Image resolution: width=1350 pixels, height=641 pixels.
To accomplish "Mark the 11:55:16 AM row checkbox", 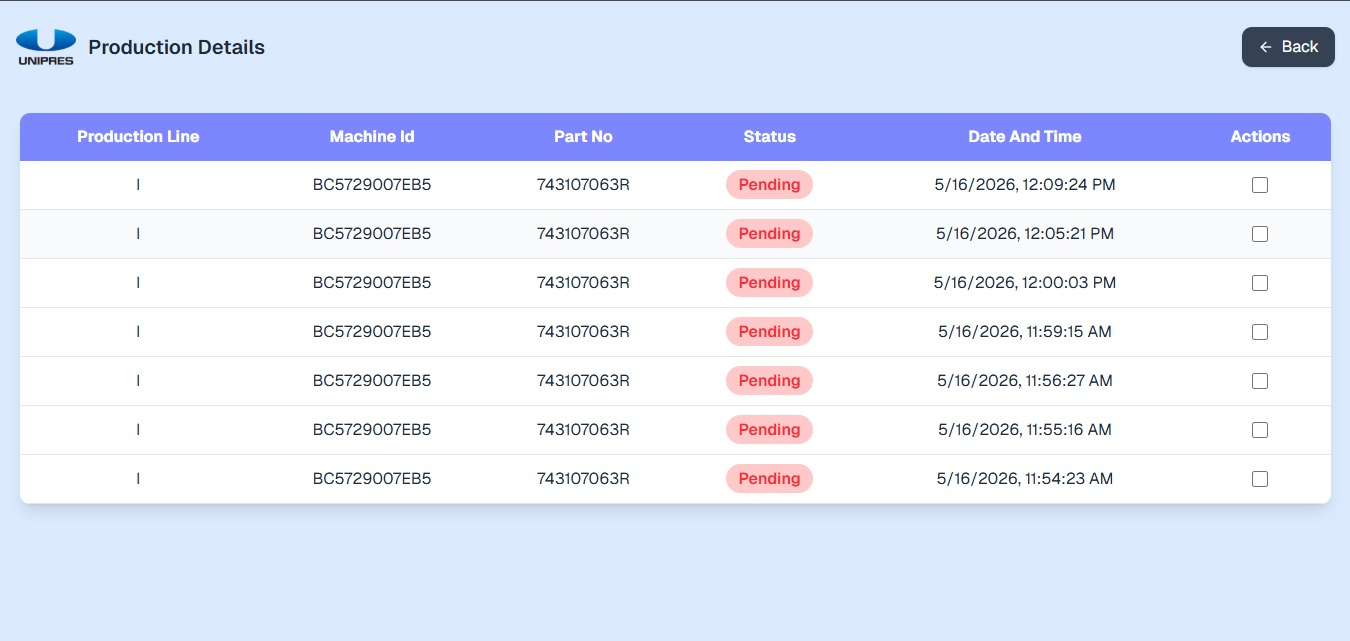I will pos(1260,430).
